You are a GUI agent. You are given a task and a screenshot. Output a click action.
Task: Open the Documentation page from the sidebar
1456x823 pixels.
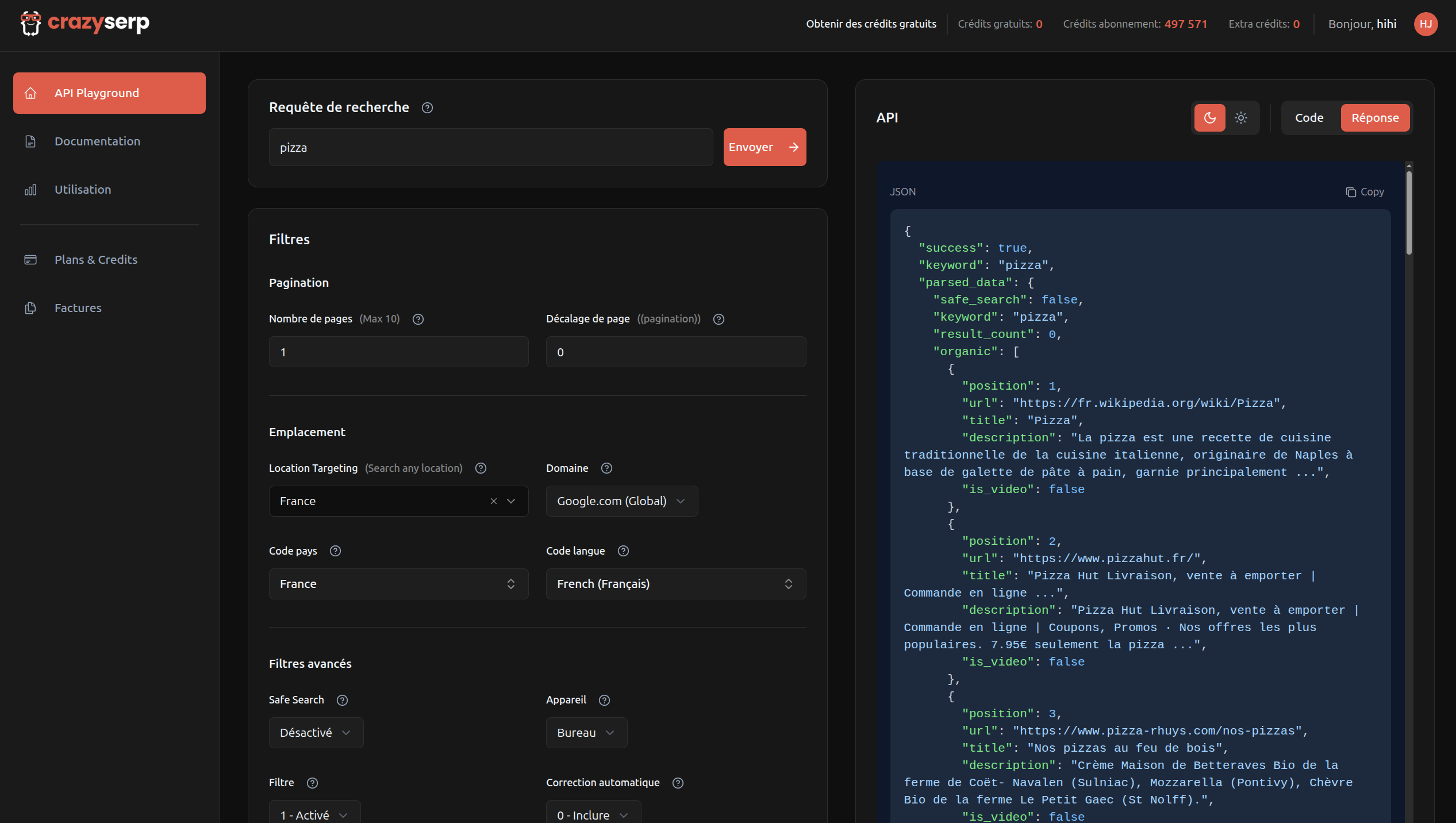[x=97, y=141]
